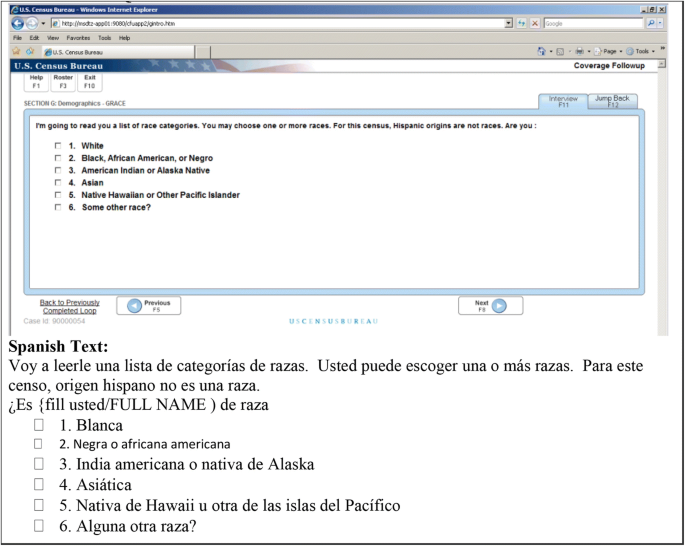Image resolution: width=685 pixels, height=546 pixels.
Task: Click Back to Previously Completed Loop link
Action: (69, 306)
